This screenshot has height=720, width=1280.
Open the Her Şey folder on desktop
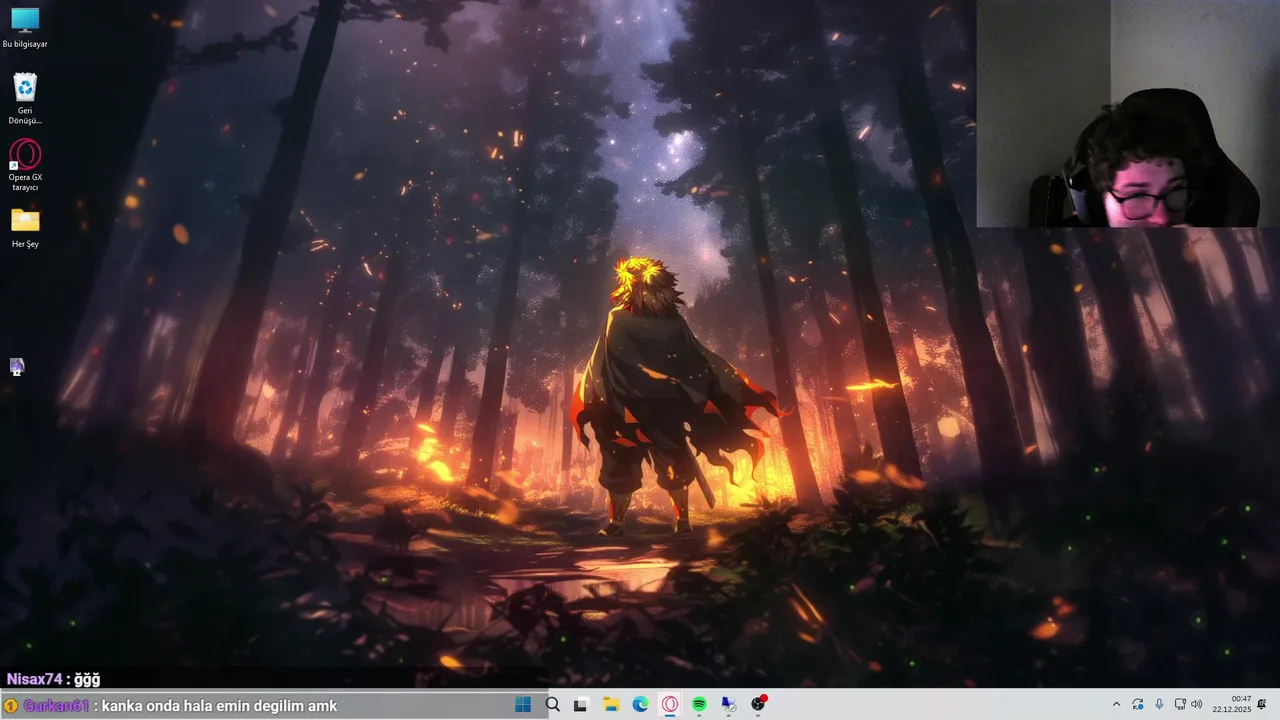(25, 228)
